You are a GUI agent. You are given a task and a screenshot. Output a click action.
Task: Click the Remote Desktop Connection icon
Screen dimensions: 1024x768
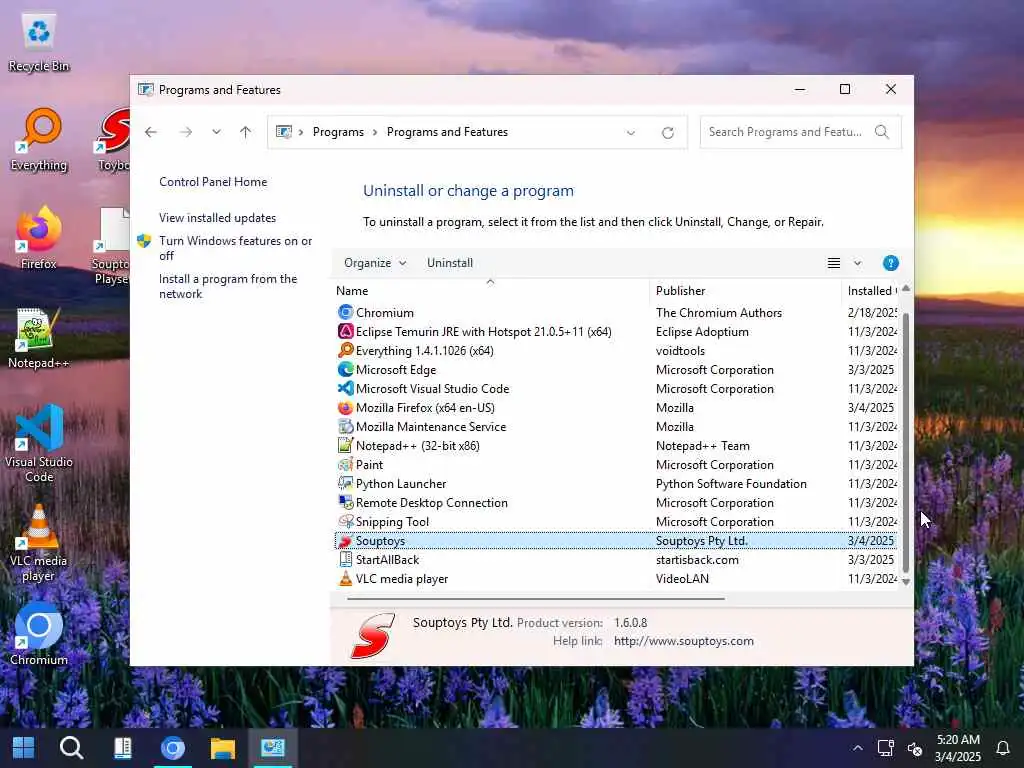pos(345,502)
